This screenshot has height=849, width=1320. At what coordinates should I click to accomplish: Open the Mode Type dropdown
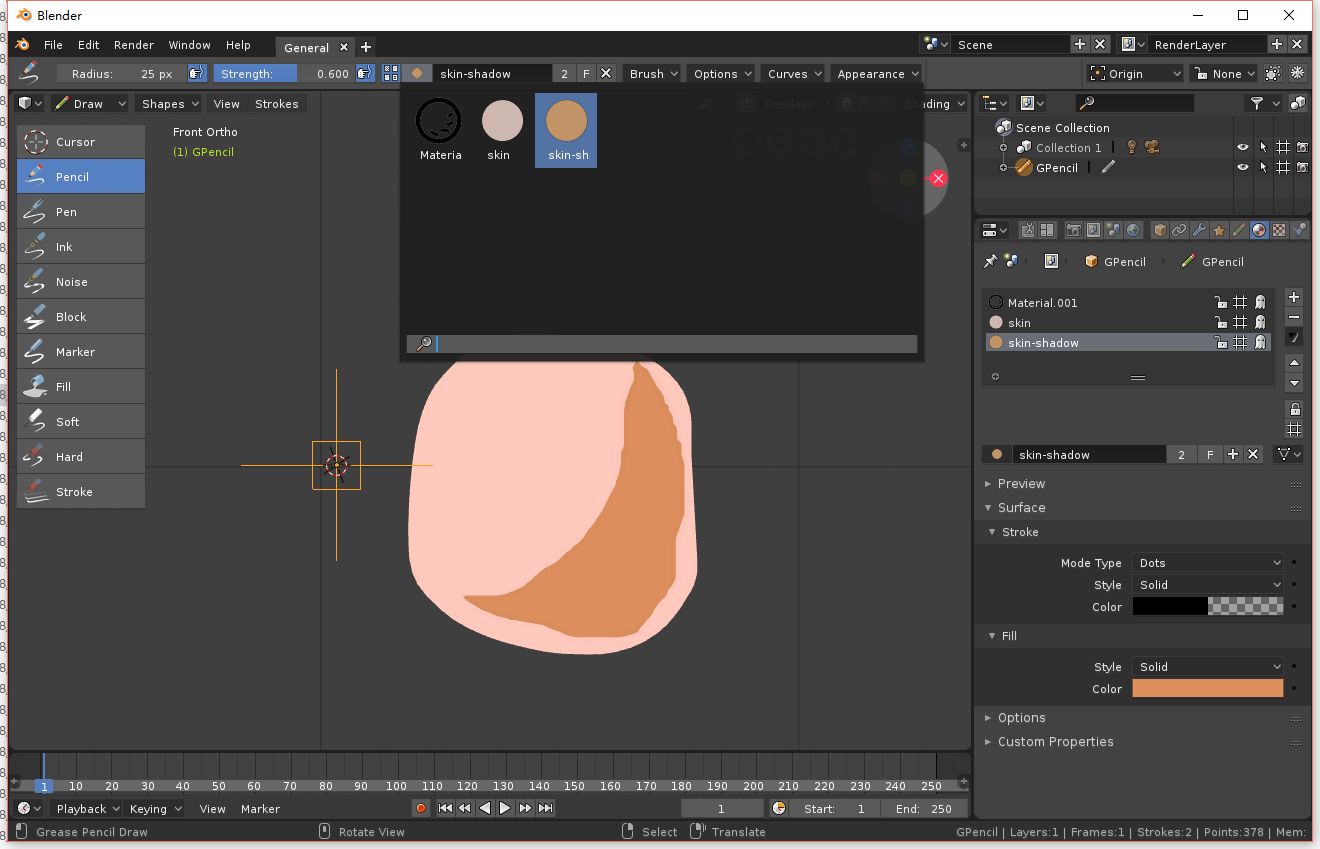click(x=1208, y=563)
